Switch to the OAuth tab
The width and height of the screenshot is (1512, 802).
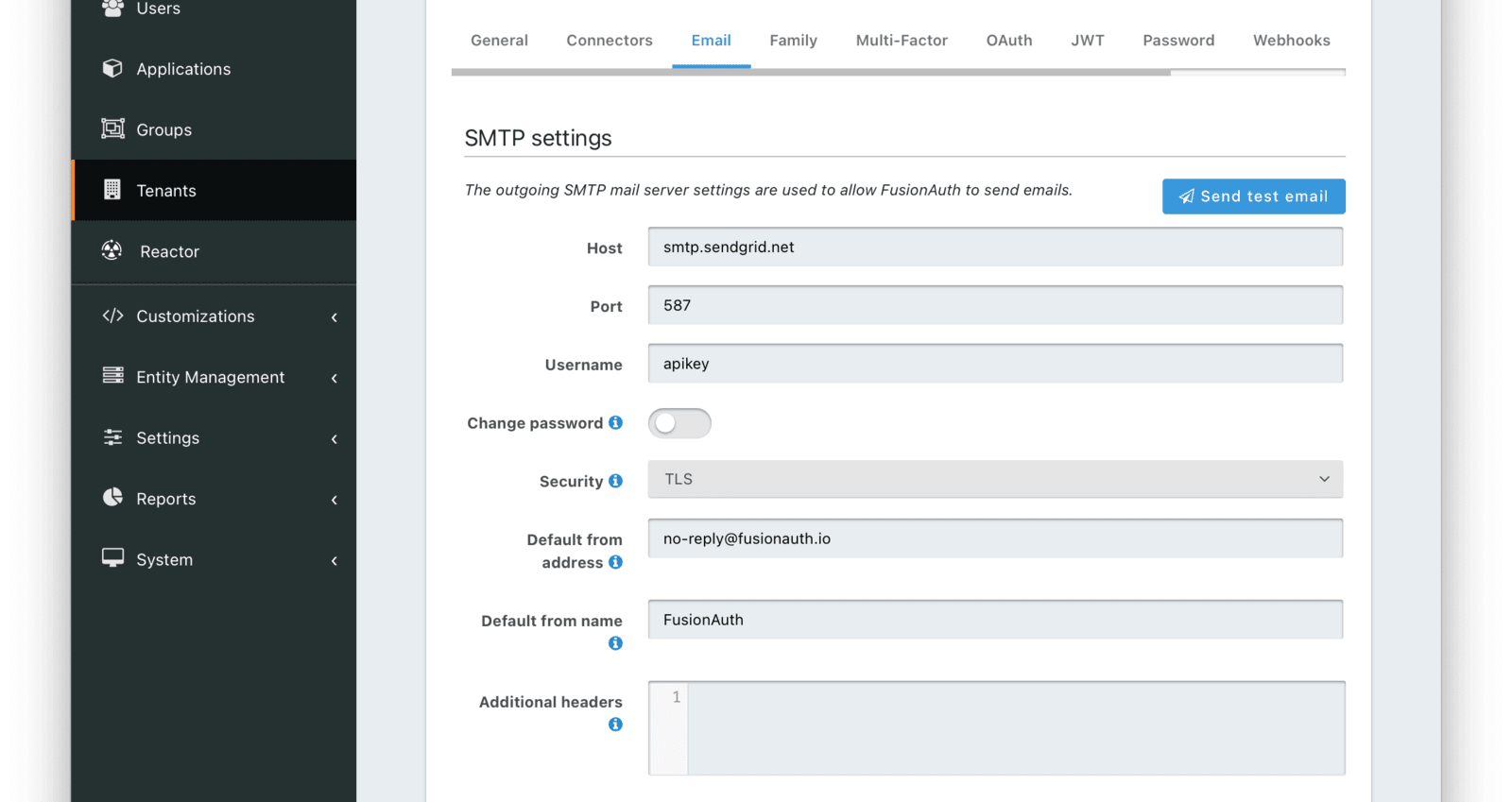[1009, 41]
